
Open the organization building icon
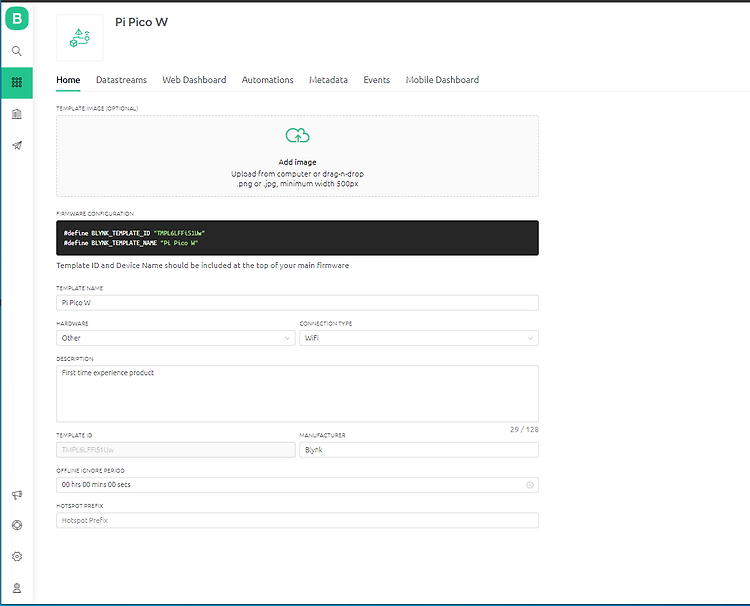17,114
